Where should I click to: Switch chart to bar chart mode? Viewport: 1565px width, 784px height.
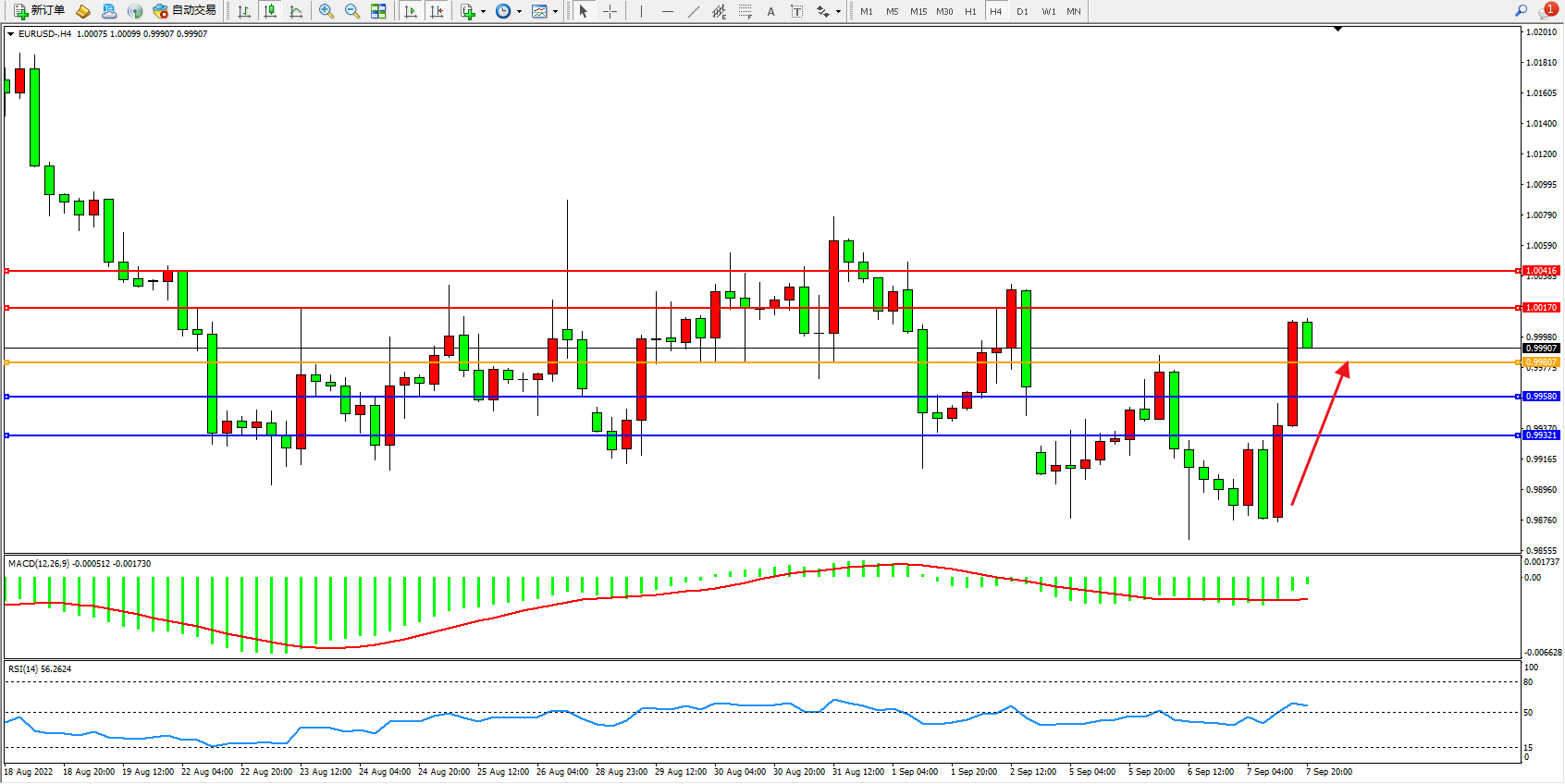pos(244,11)
